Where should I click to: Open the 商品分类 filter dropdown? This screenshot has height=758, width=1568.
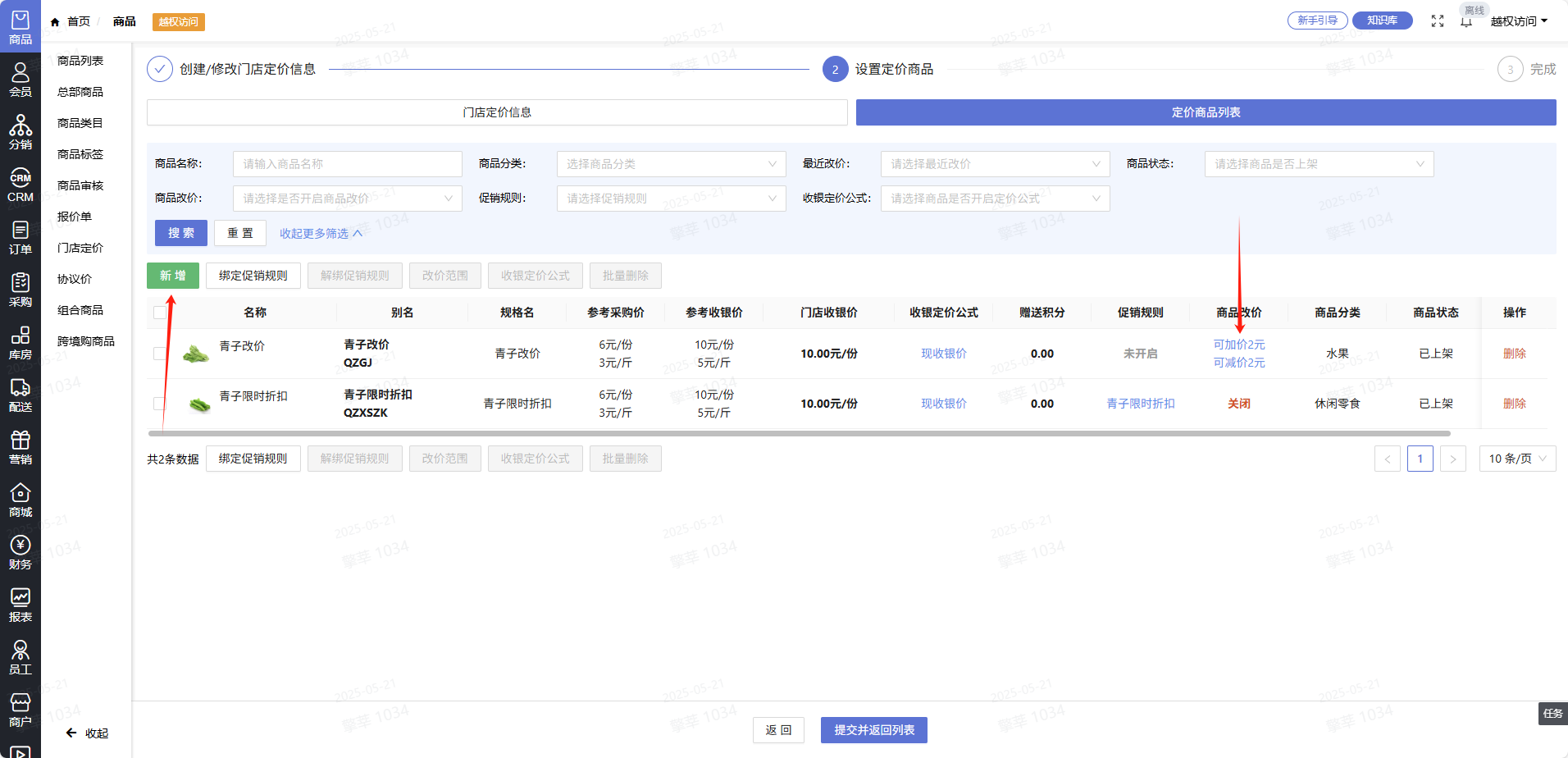[671, 164]
